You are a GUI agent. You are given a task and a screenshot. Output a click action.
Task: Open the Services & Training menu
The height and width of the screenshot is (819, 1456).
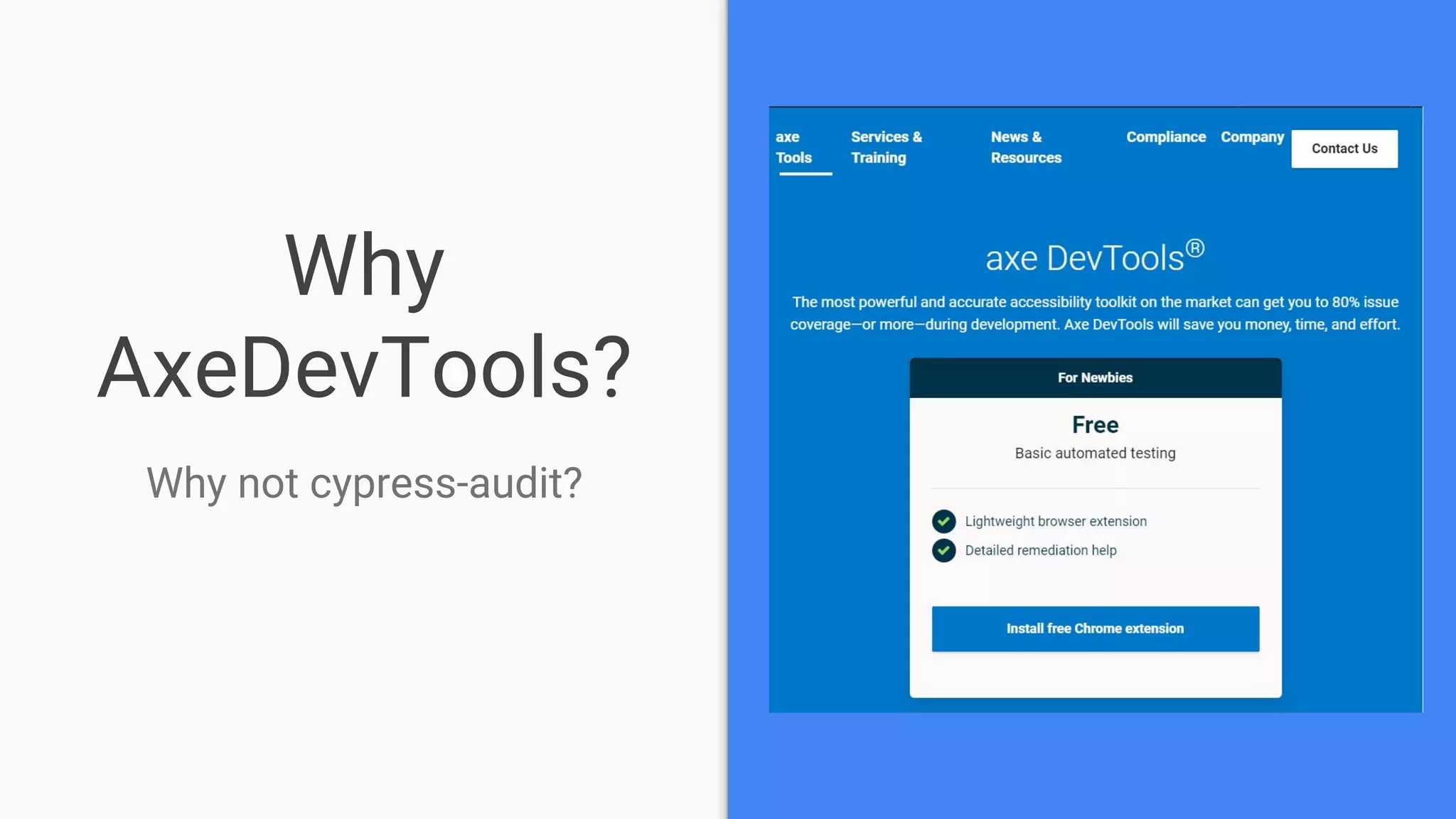[886, 147]
